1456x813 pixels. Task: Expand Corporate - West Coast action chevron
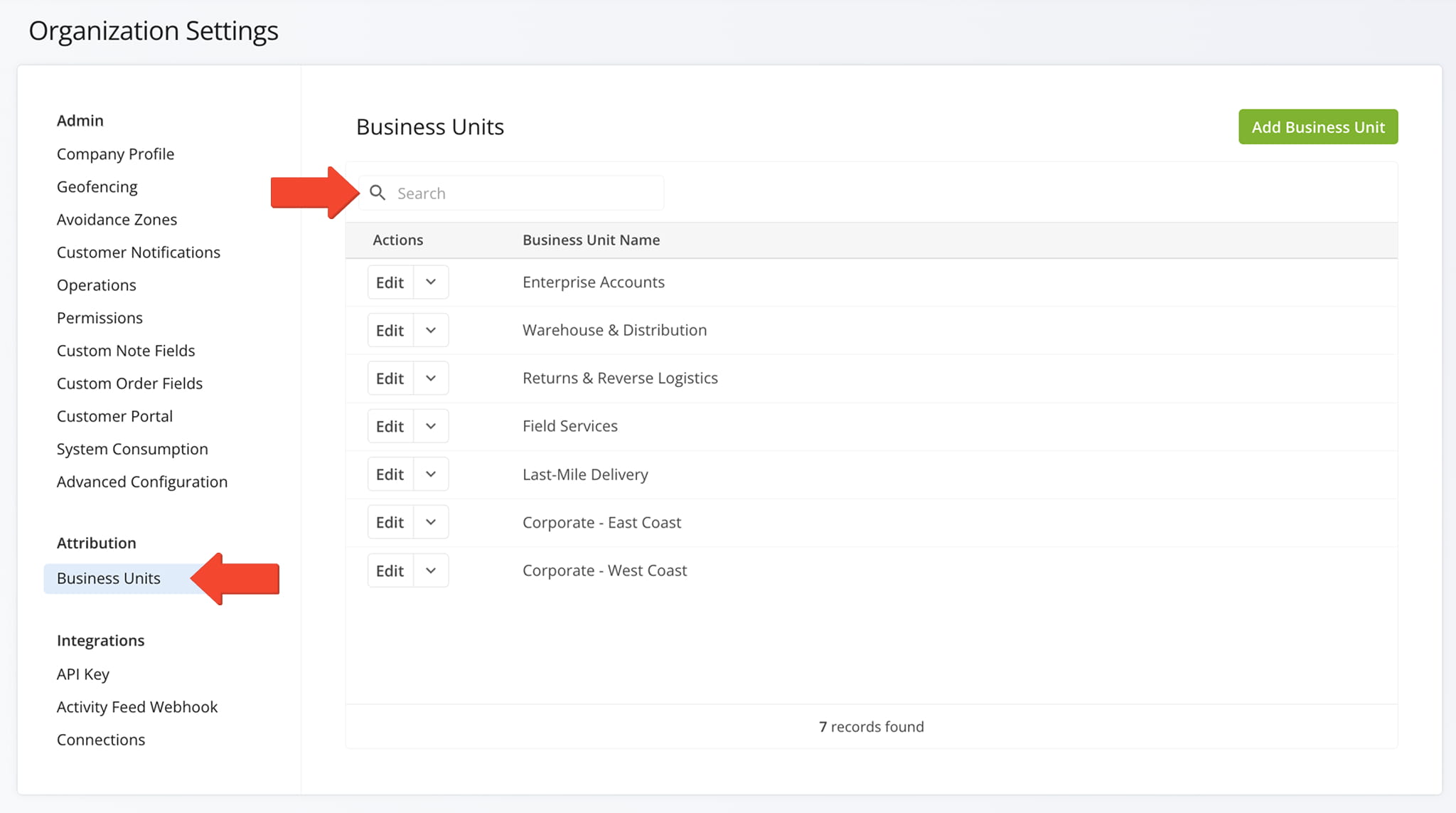[x=431, y=570]
